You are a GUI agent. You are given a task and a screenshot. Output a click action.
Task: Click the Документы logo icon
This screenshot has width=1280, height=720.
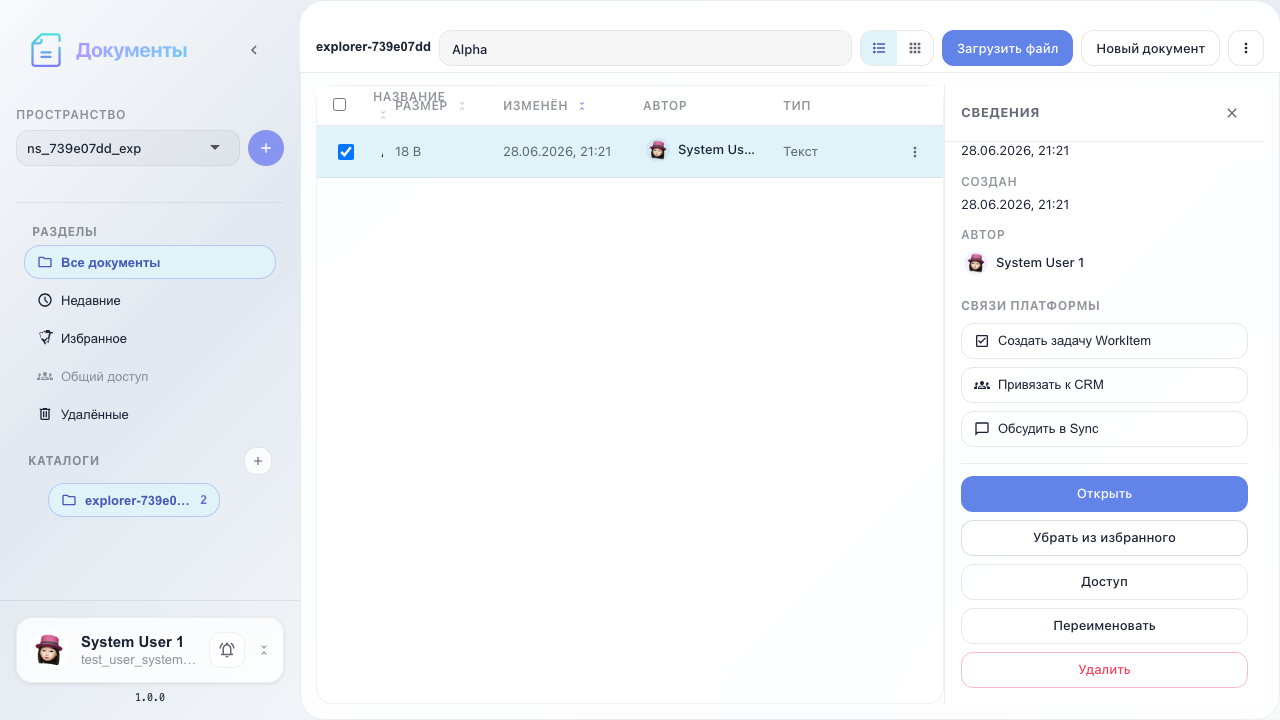click(46, 50)
